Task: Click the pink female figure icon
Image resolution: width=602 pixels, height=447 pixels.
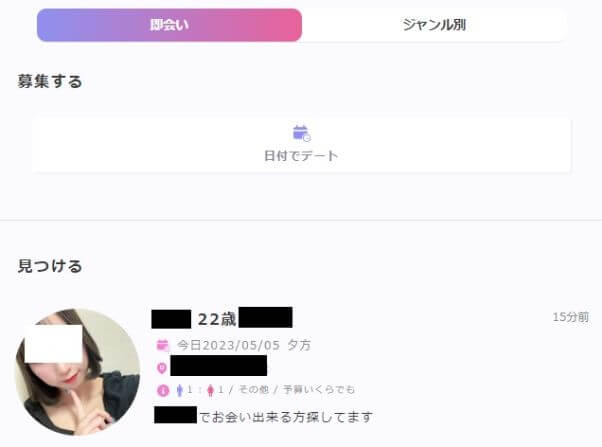Action: [x=210, y=391]
